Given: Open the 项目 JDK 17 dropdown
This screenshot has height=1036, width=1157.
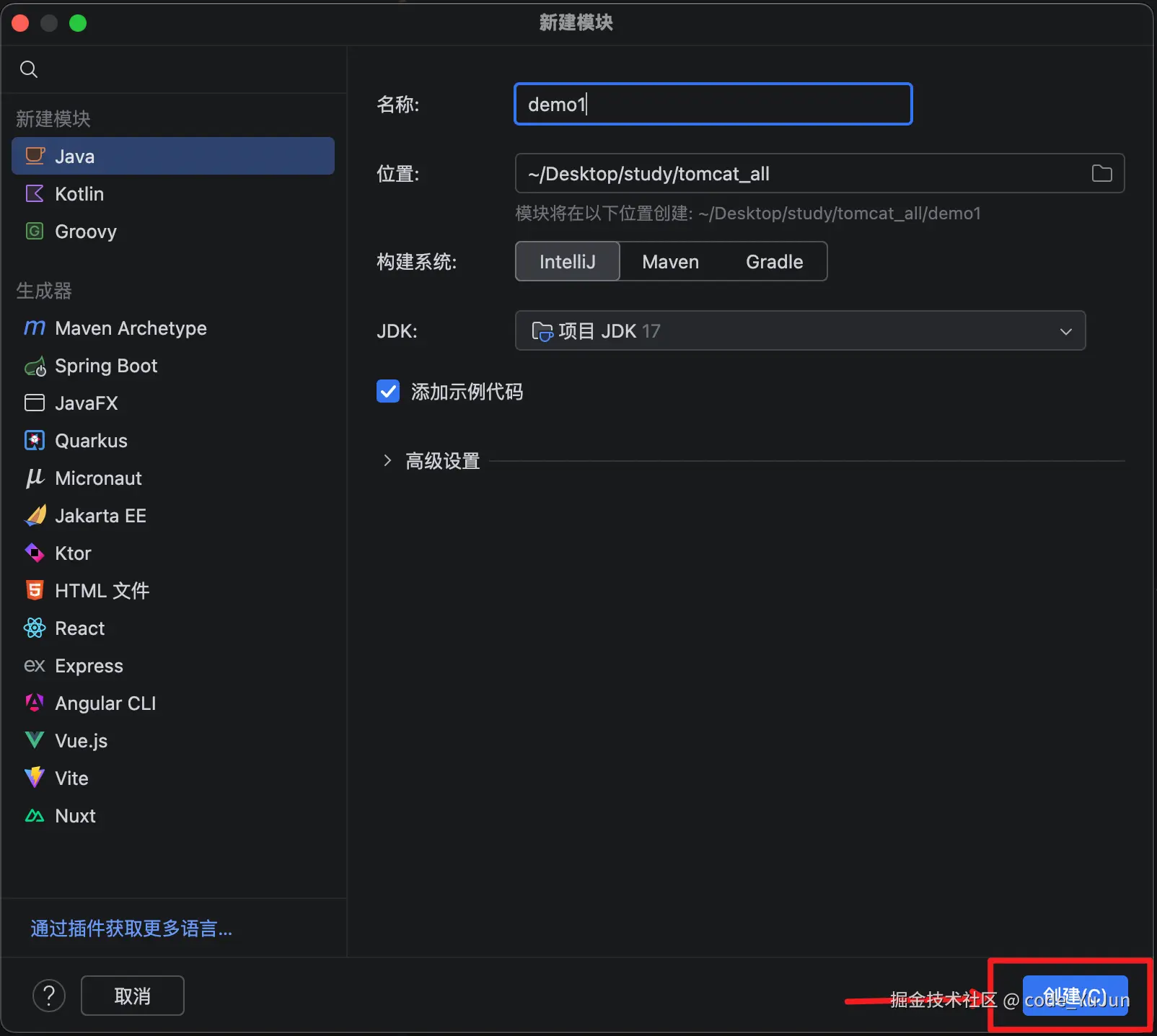Looking at the screenshot, I should point(801,330).
